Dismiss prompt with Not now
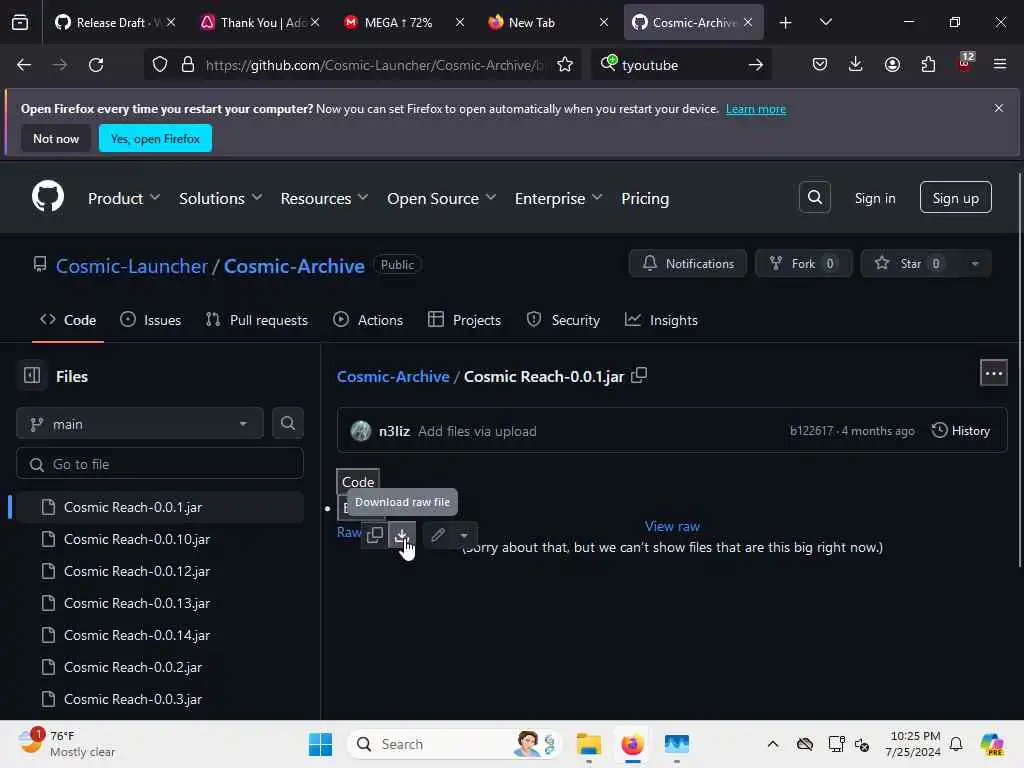The image size is (1024, 768). pos(56,138)
